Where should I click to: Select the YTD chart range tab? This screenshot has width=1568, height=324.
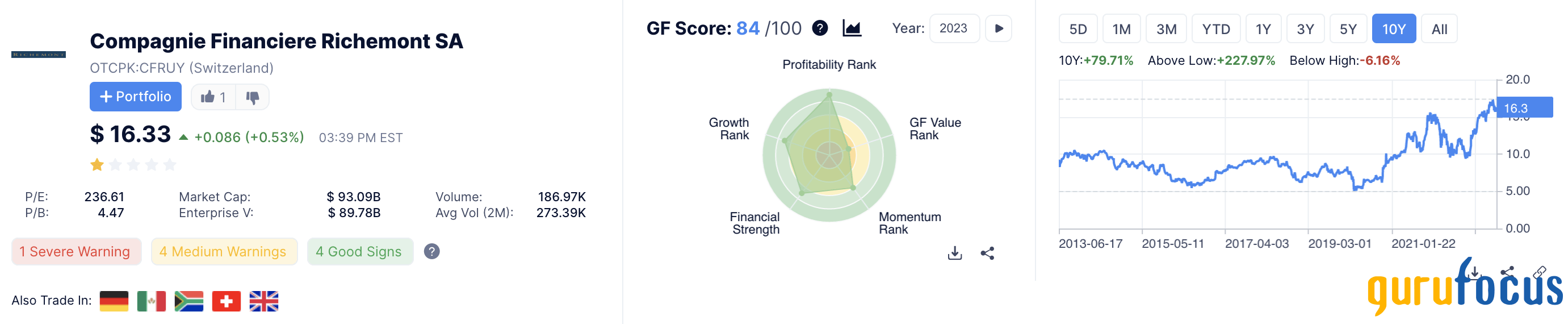click(x=1215, y=29)
